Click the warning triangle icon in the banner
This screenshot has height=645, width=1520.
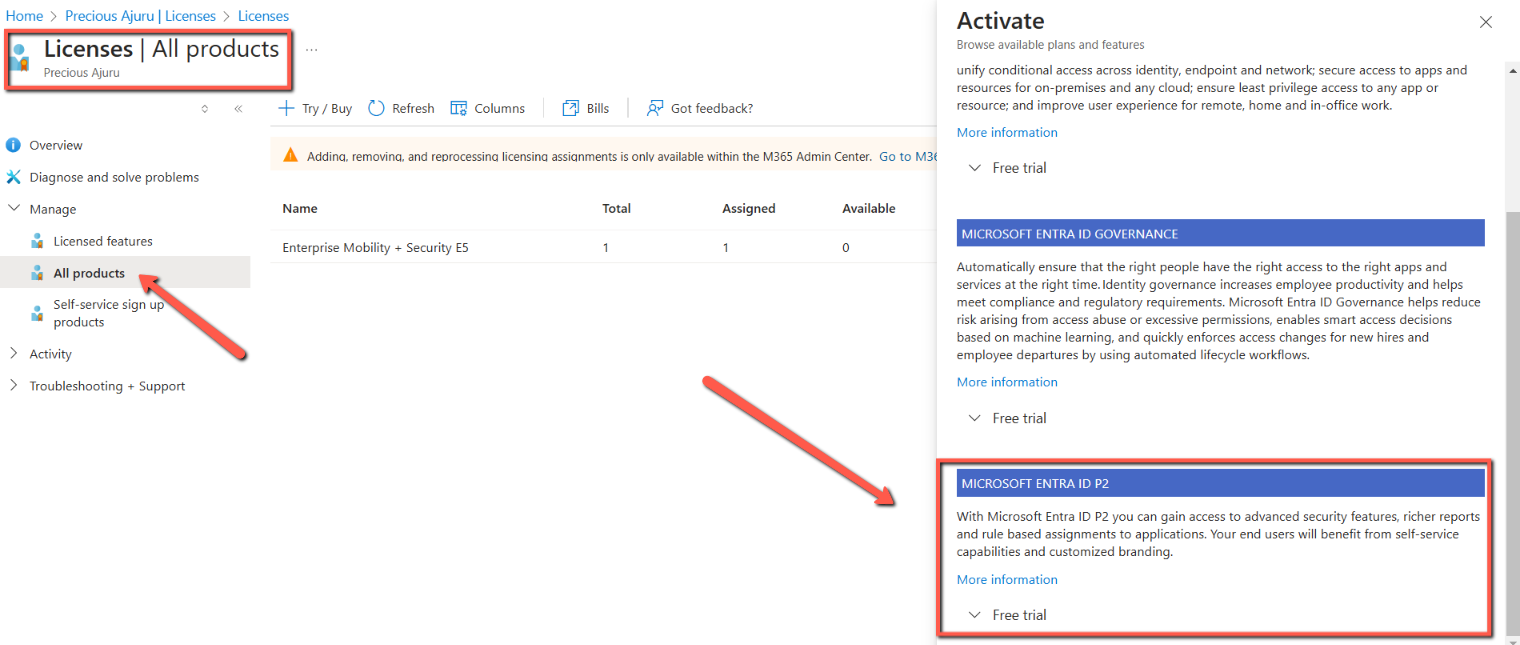[x=290, y=156]
